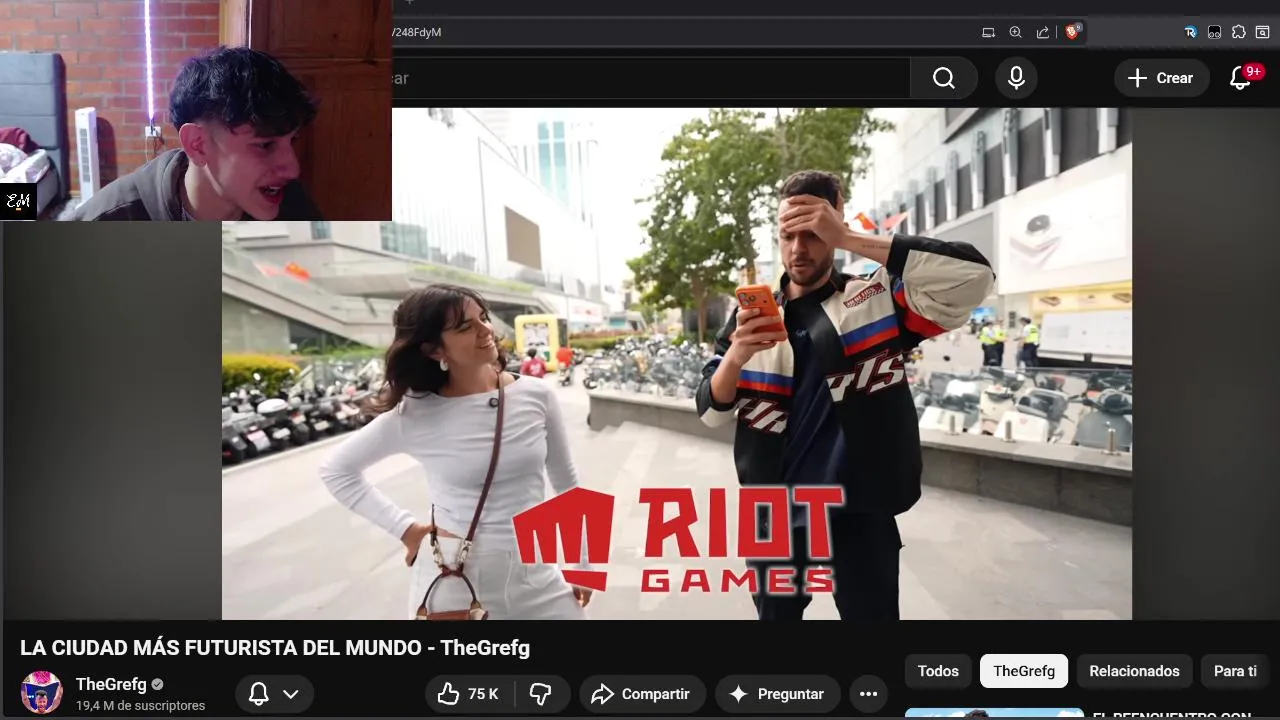Dislike the video
The image size is (1280, 720).
pos(542,694)
